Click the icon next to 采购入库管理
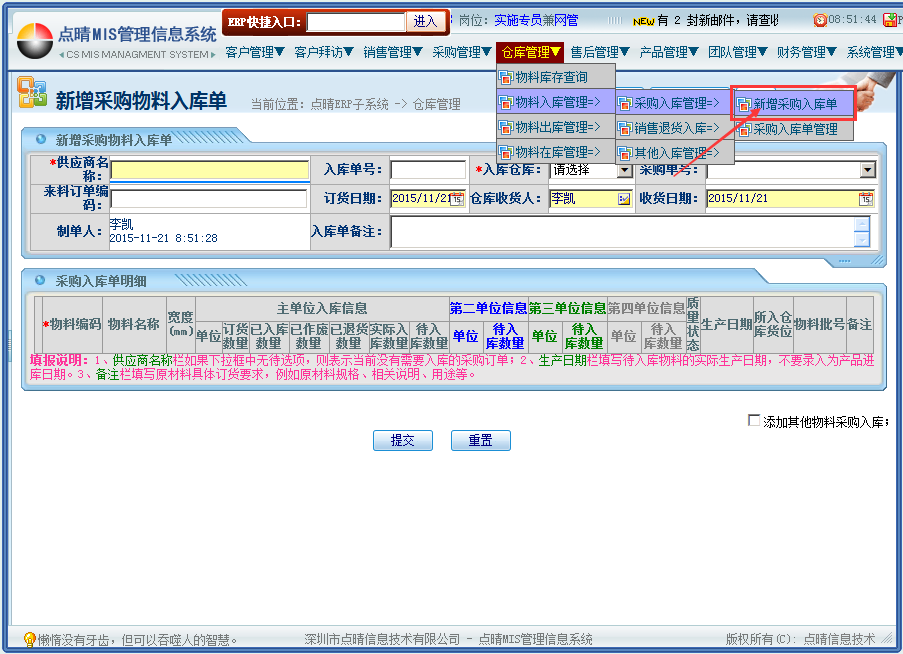 pos(625,104)
